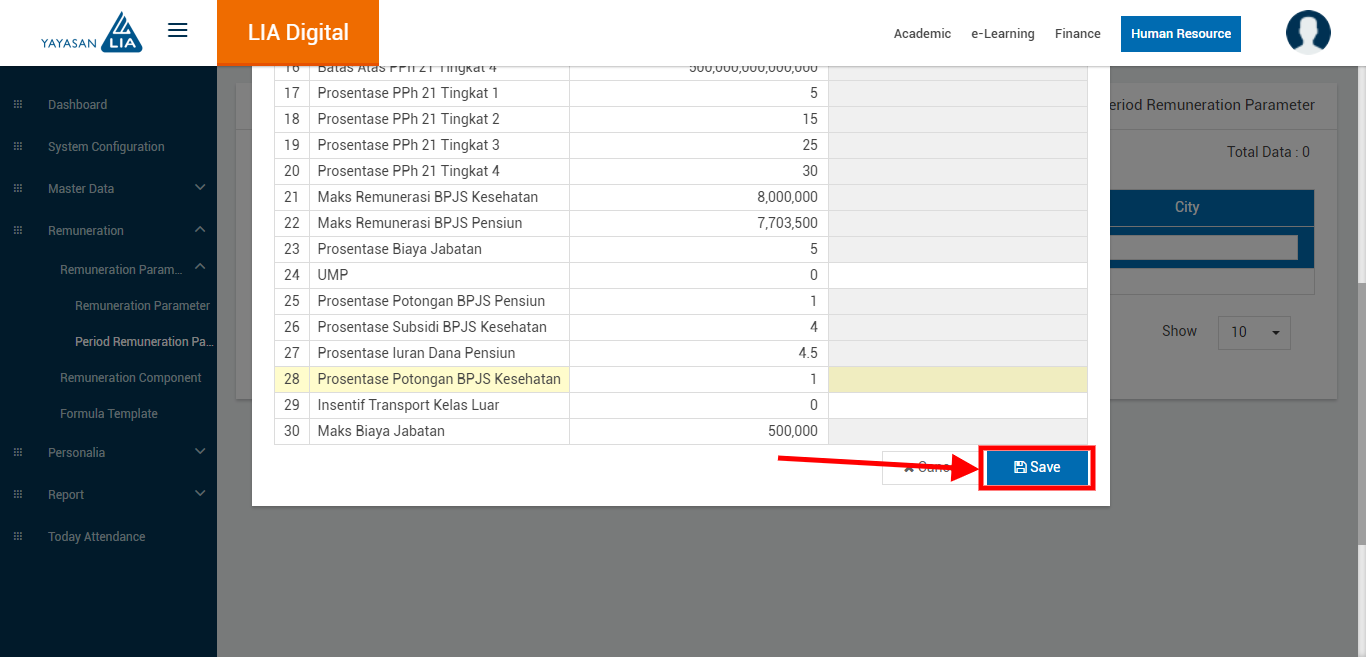Screen dimensions: 1366x657
Task: Click the Today Attendance grid icon
Action: point(18,537)
